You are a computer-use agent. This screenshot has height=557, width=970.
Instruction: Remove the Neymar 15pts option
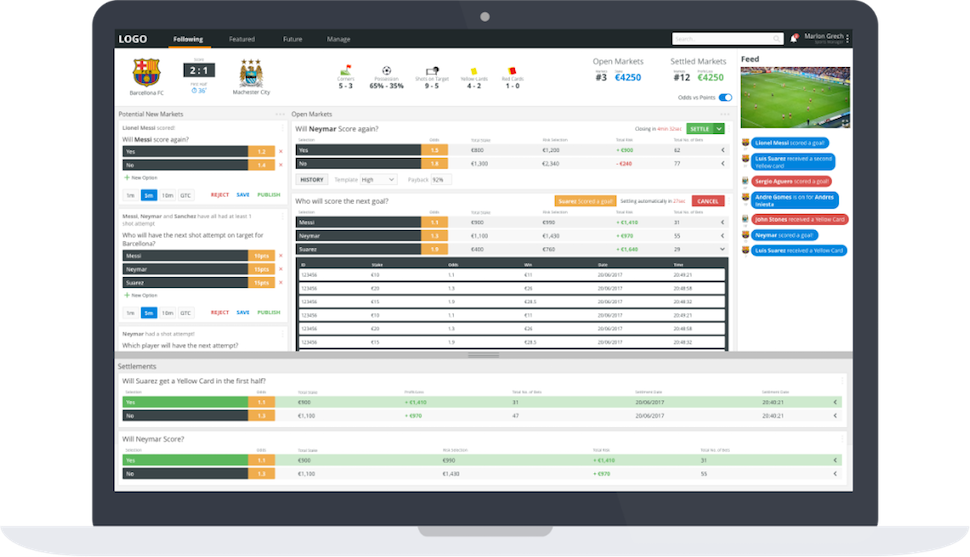pyautogui.click(x=281, y=269)
